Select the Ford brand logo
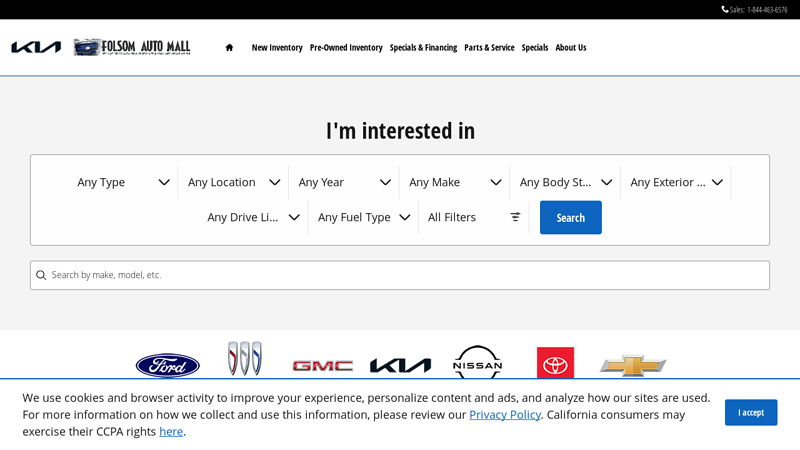800x450 pixels. click(x=167, y=365)
